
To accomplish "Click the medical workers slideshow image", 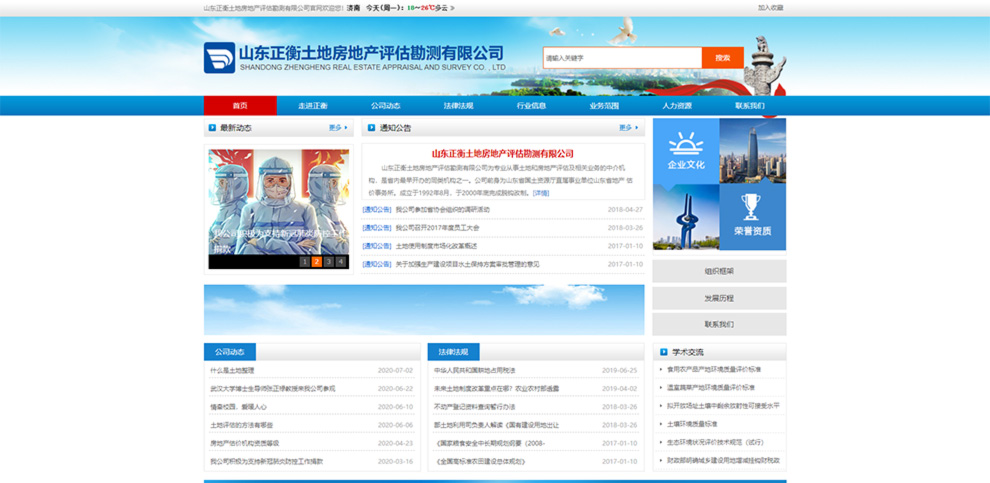I will (x=278, y=202).
